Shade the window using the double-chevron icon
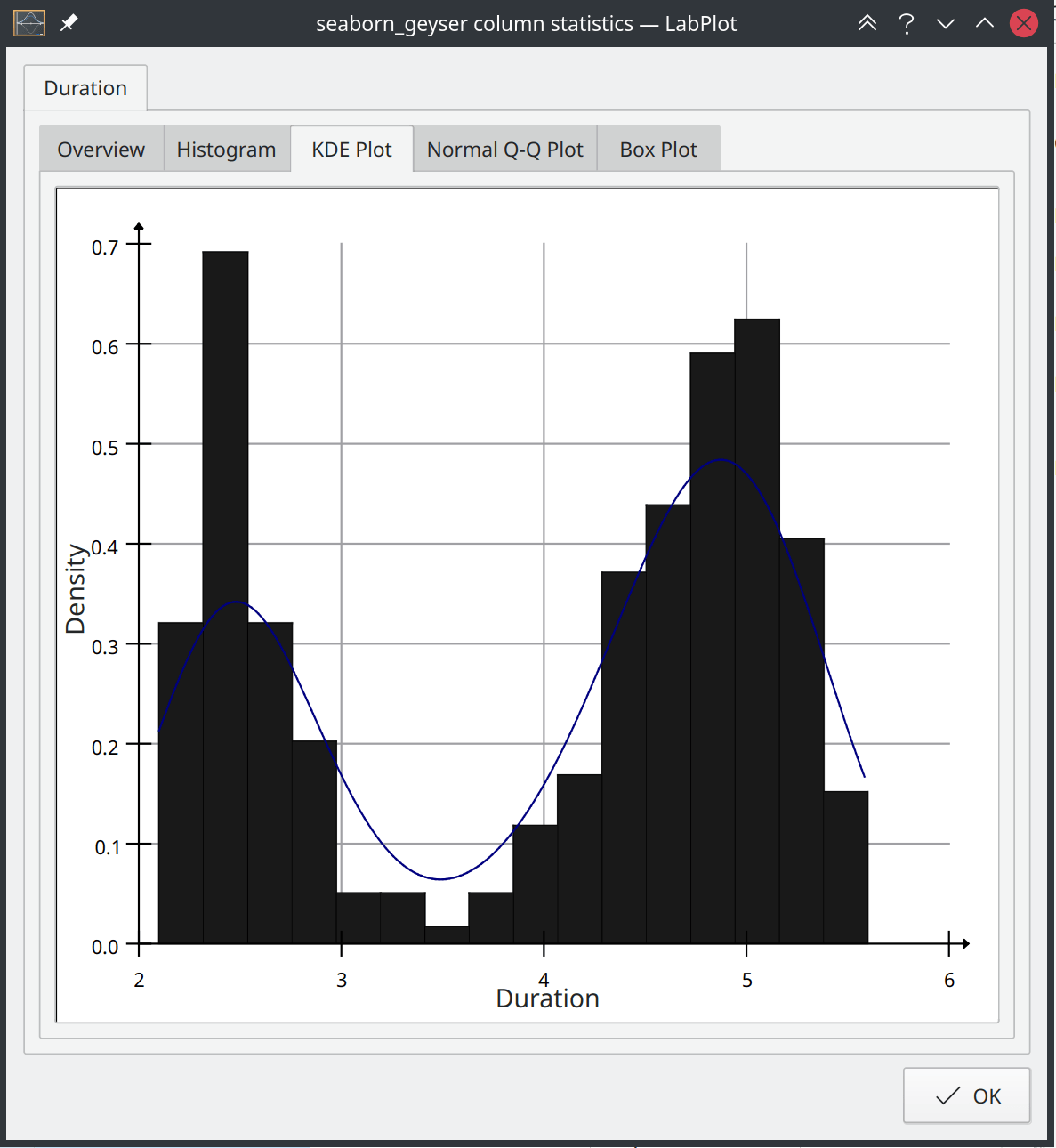This screenshot has width=1056, height=1148. 867,23
